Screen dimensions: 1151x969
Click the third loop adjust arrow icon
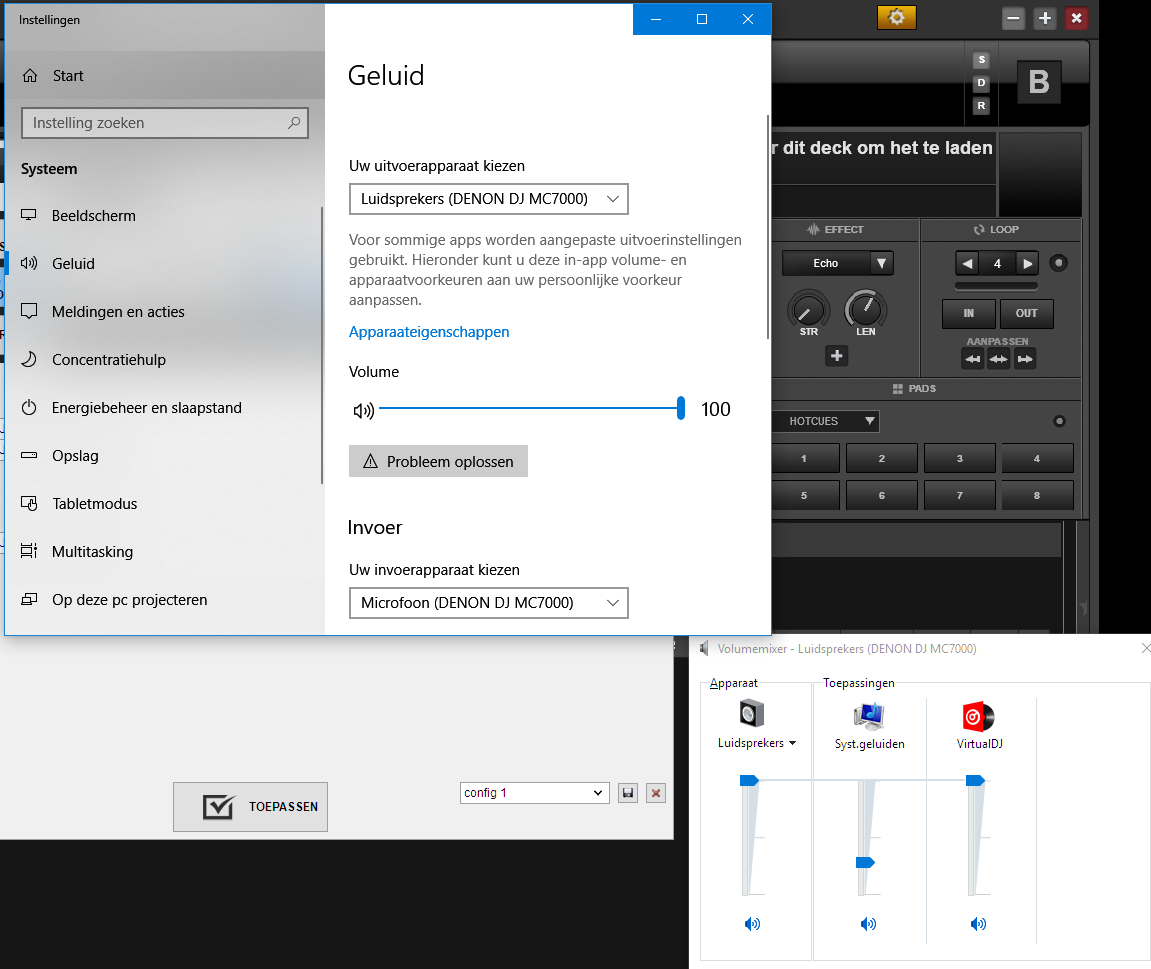pyautogui.click(x=1025, y=359)
